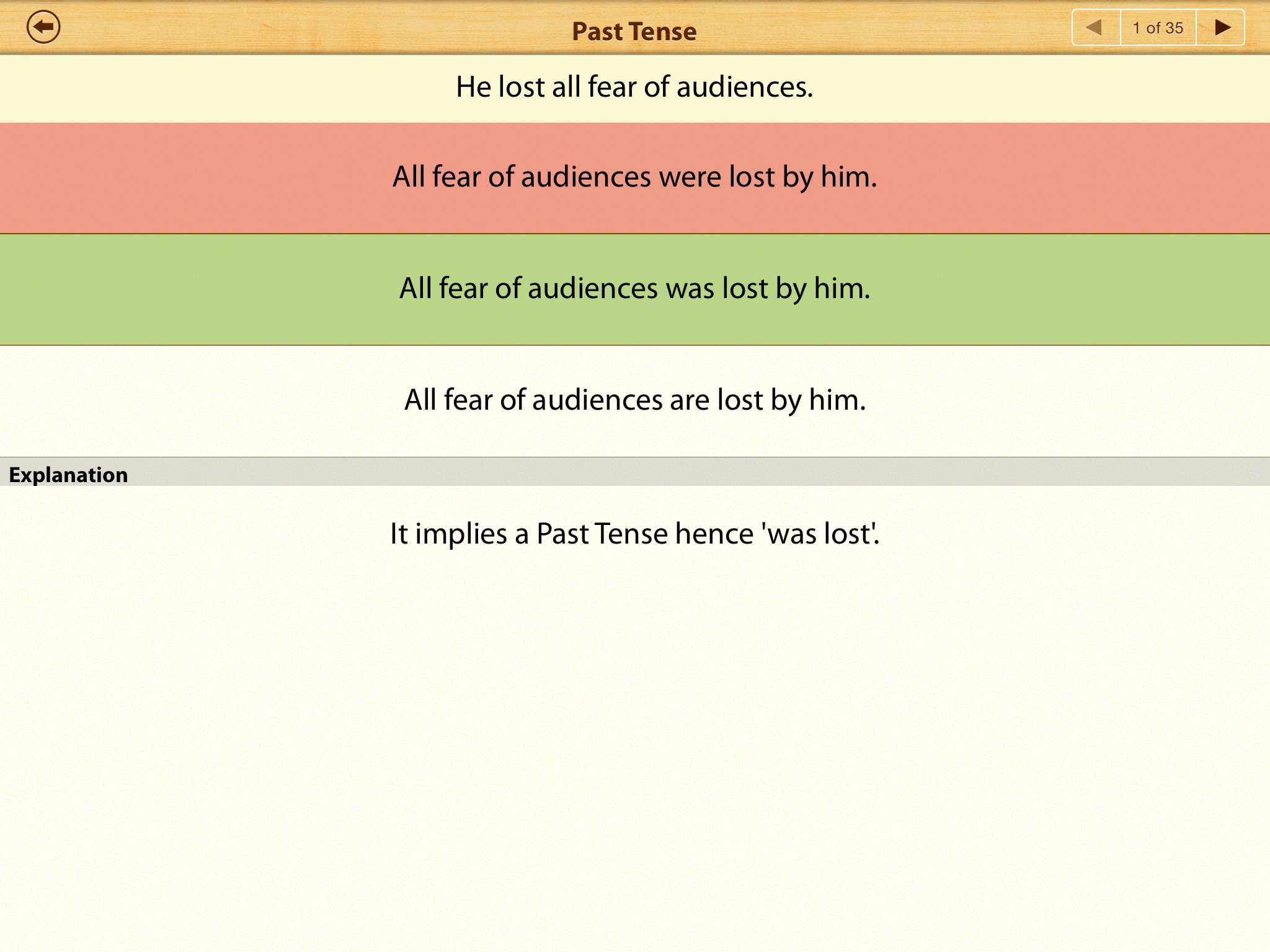The height and width of the screenshot is (952, 1270).
Task: Click the word 'Explanation' label
Action: click(x=68, y=475)
